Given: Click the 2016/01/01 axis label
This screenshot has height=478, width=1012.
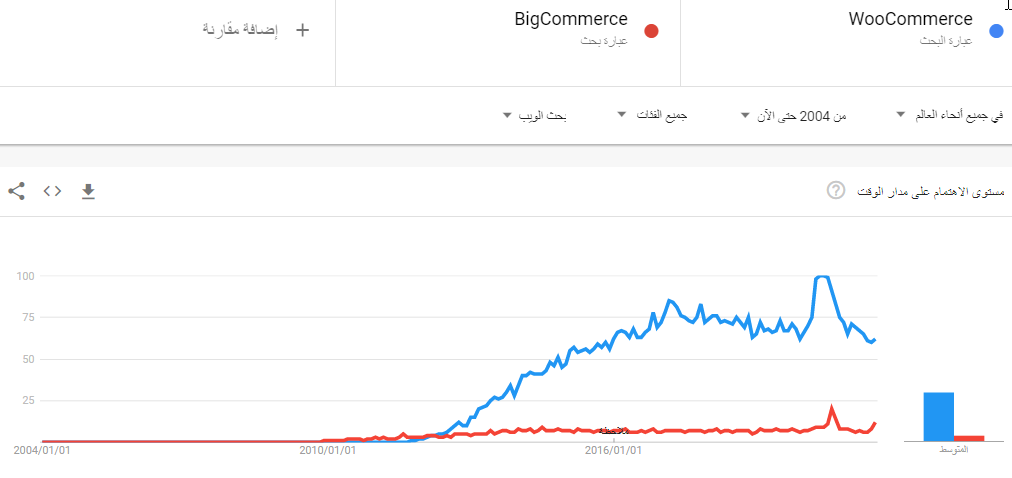Looking at the screenshot, I should click(613, 450).
